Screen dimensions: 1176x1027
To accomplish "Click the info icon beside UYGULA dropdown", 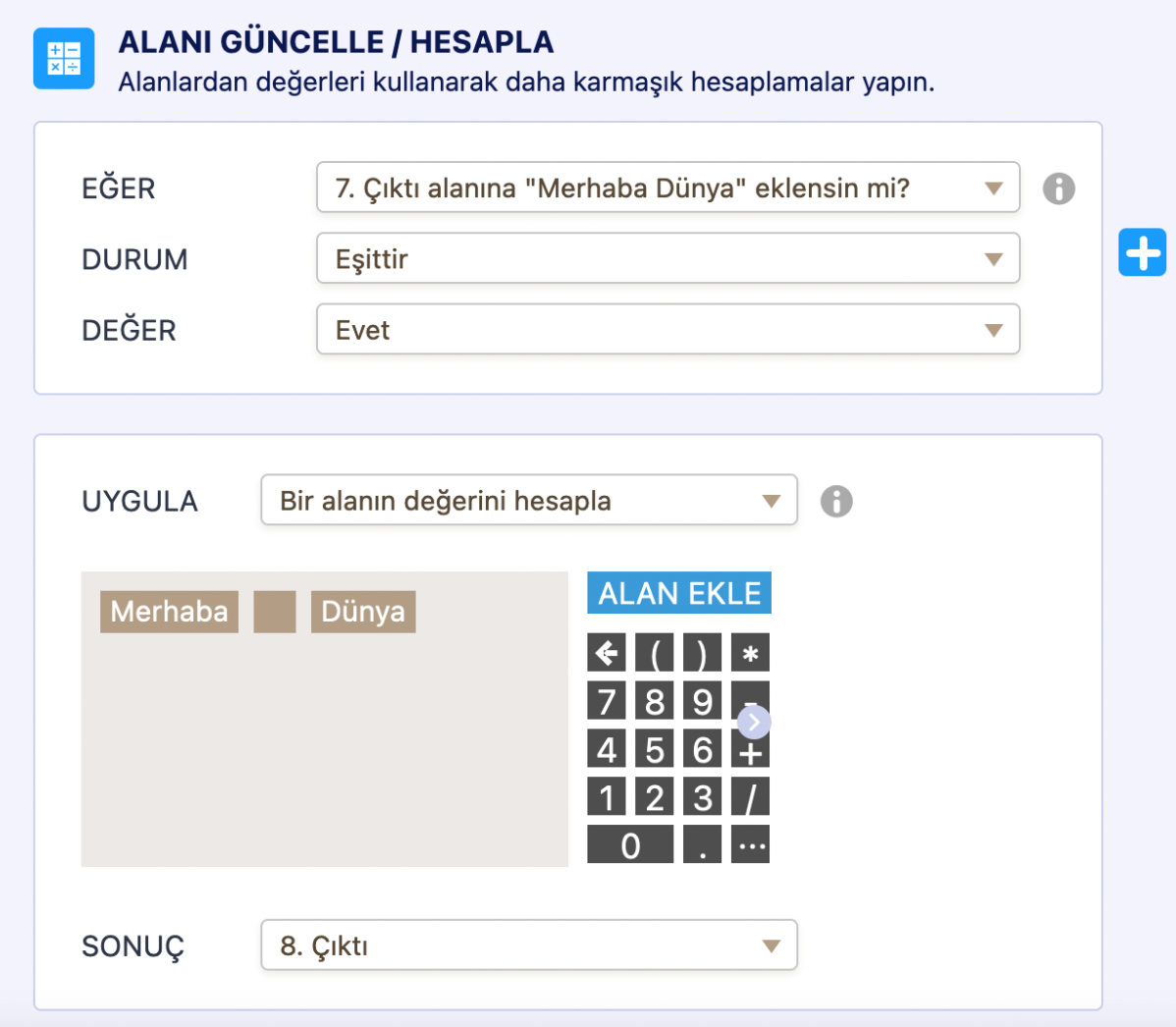I will point(836,502).
